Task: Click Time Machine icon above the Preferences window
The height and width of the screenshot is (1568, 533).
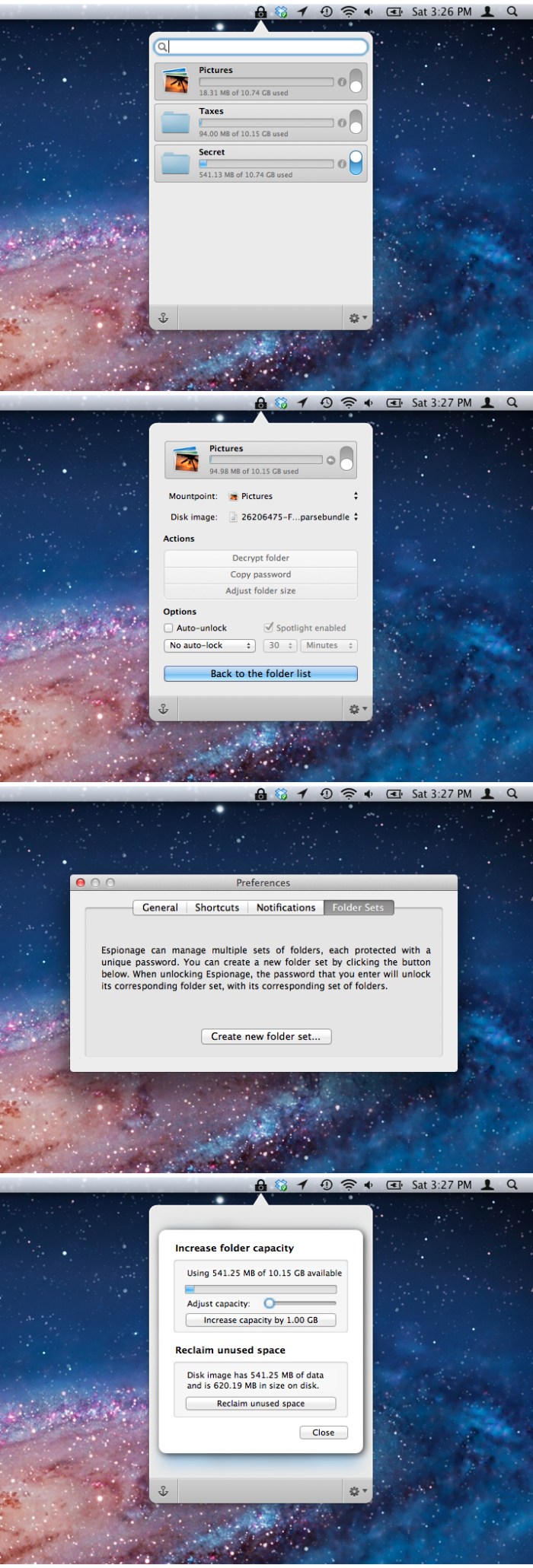Action: coord(326,794)
